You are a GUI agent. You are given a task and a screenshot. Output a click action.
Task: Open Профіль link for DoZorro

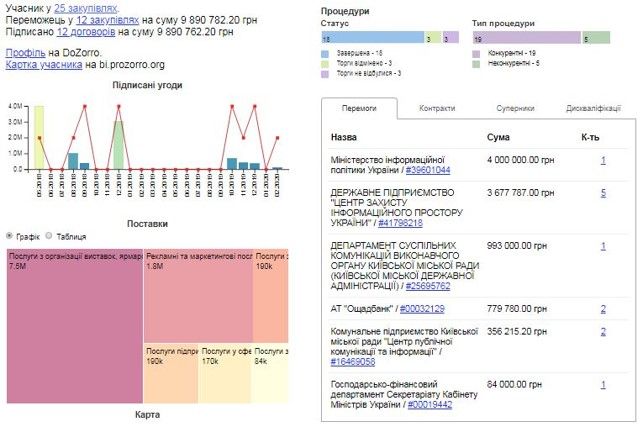[x=24, y=52]
